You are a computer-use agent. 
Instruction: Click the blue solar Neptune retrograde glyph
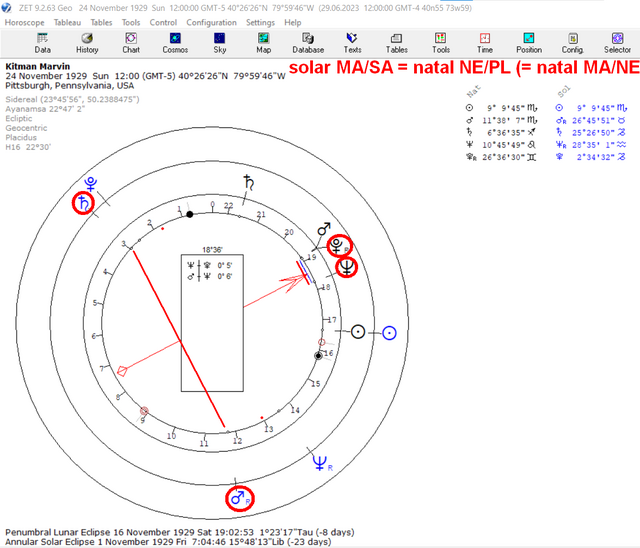pyautogui.click(x=322, y=463)
